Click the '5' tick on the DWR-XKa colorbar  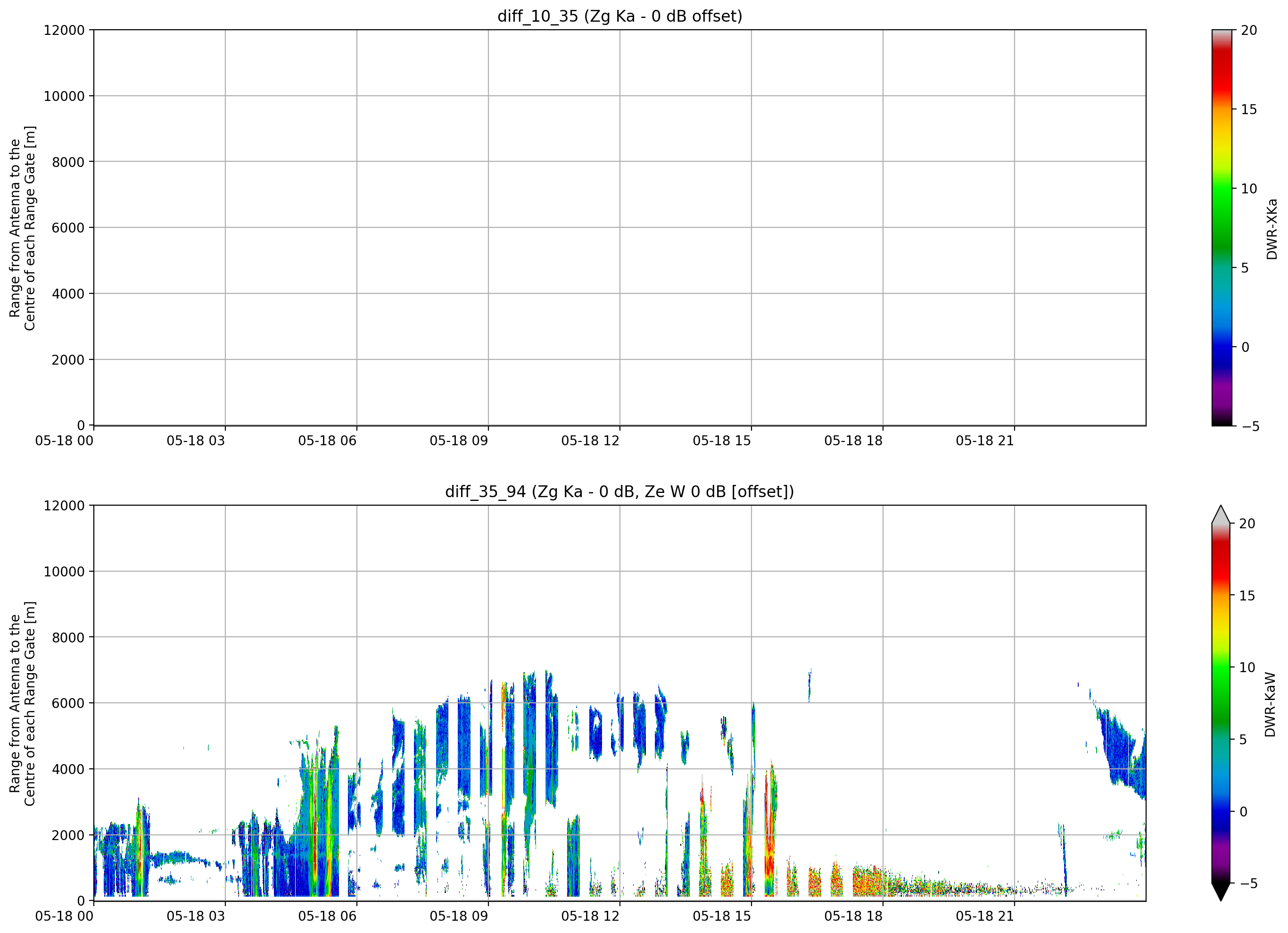pyautogui.click(x=1245, y=267)
